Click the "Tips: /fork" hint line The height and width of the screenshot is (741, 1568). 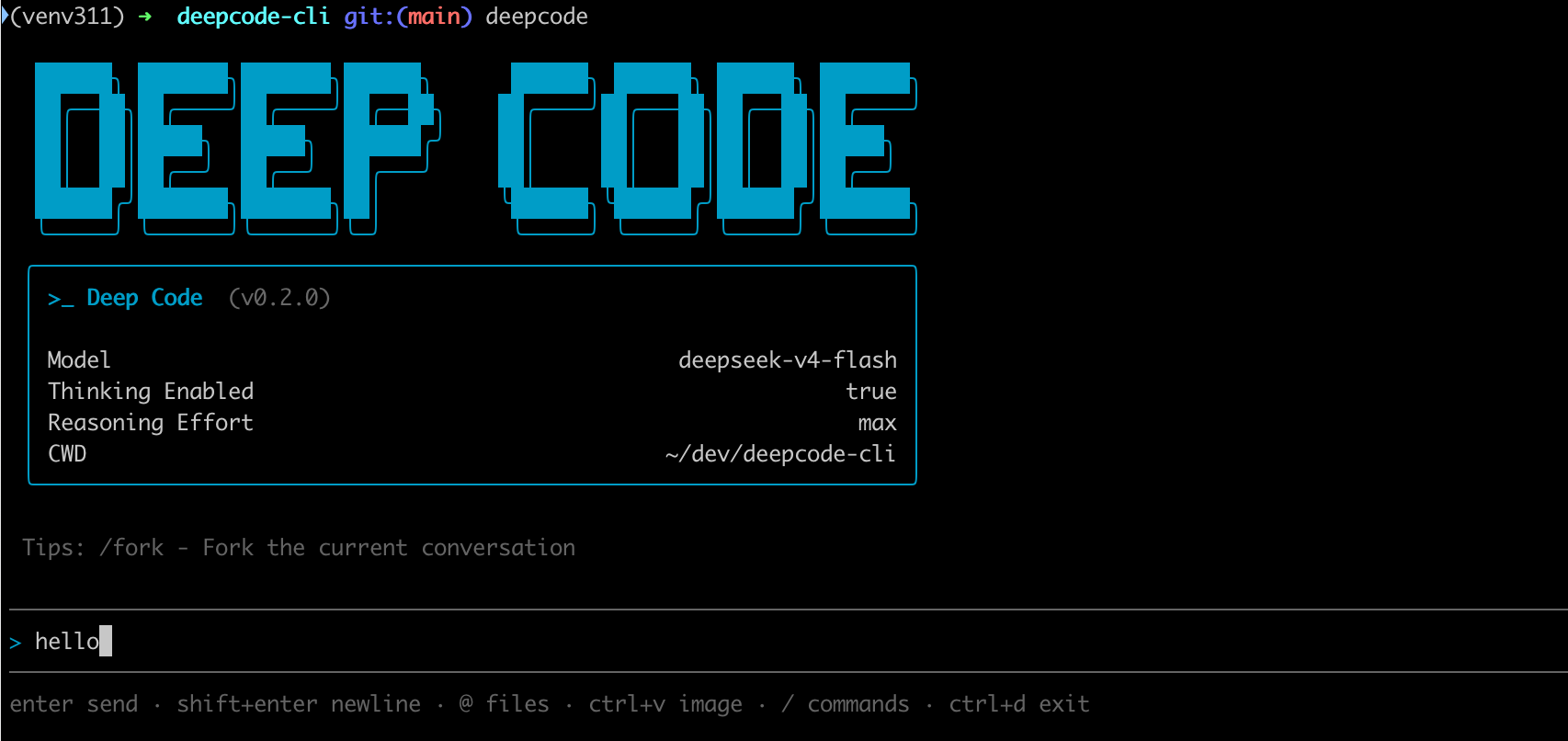[299, 548]
